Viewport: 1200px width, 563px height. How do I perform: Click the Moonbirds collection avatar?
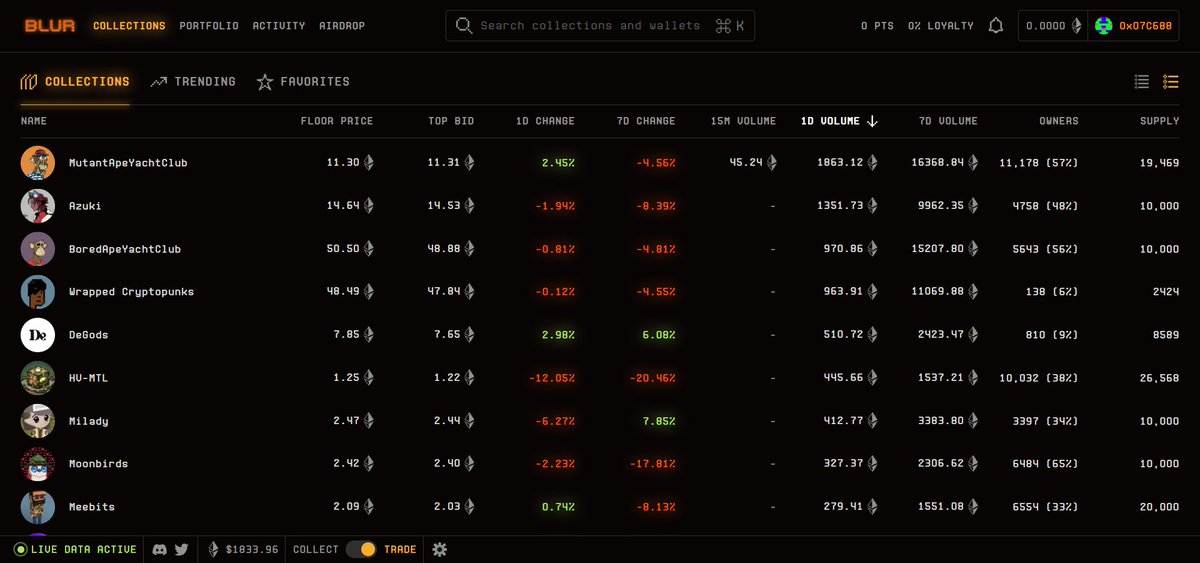tap(38, 464)
